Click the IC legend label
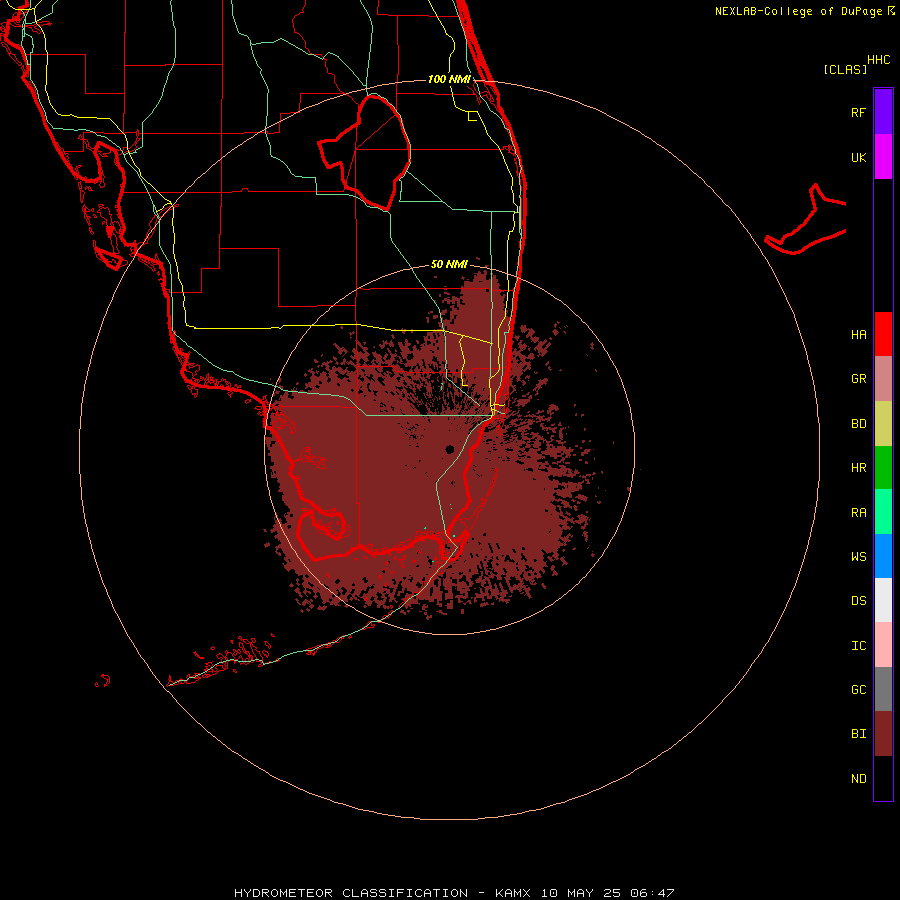 (858, 645)
